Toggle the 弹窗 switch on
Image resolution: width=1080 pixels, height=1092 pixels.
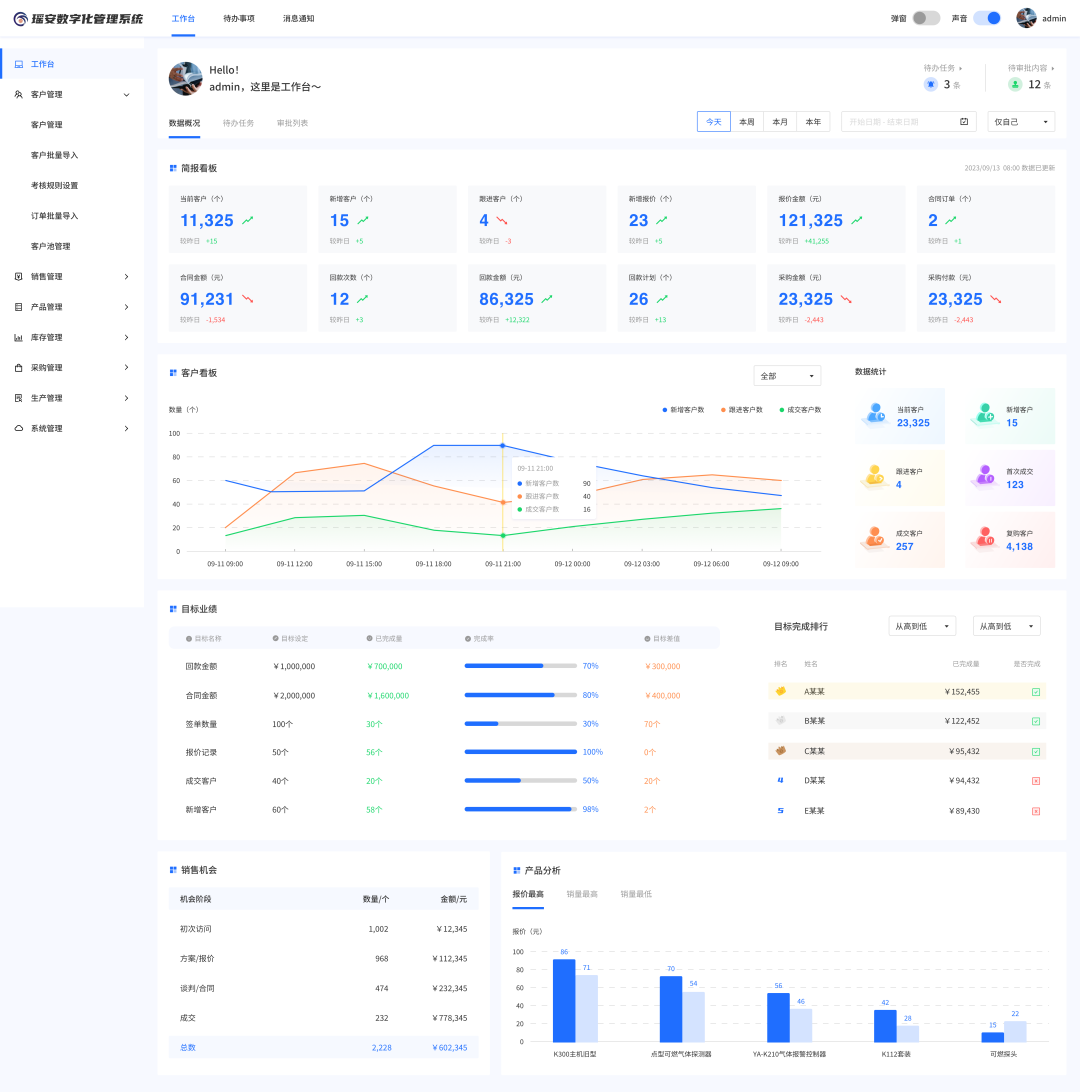(926, 18)
